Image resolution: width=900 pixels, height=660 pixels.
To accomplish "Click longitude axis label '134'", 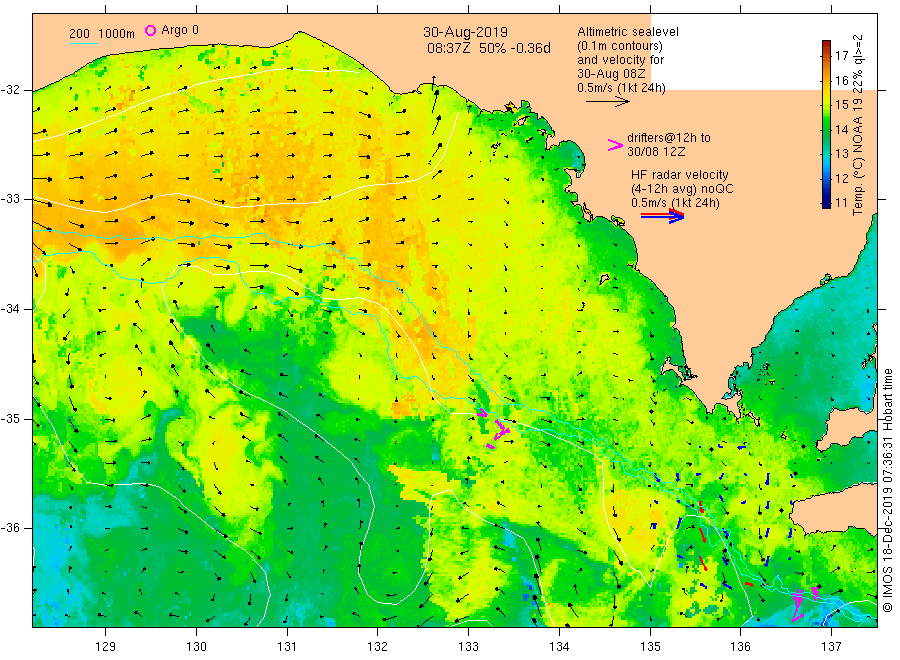I will point(559,647).
